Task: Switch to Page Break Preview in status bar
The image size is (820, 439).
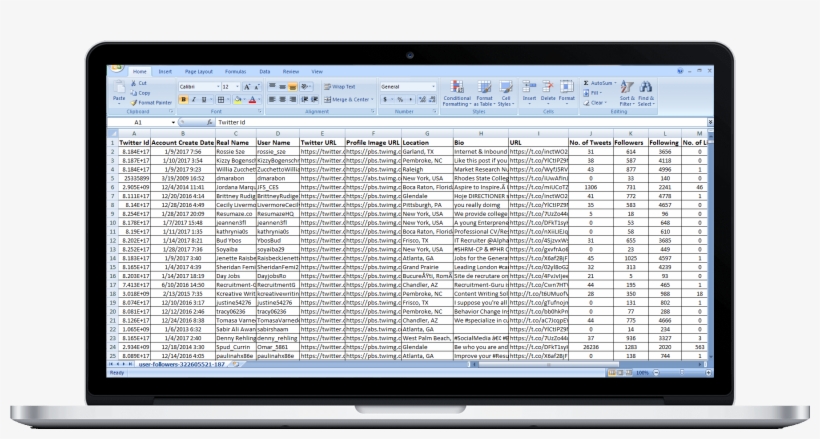Action: coord(628,373)
